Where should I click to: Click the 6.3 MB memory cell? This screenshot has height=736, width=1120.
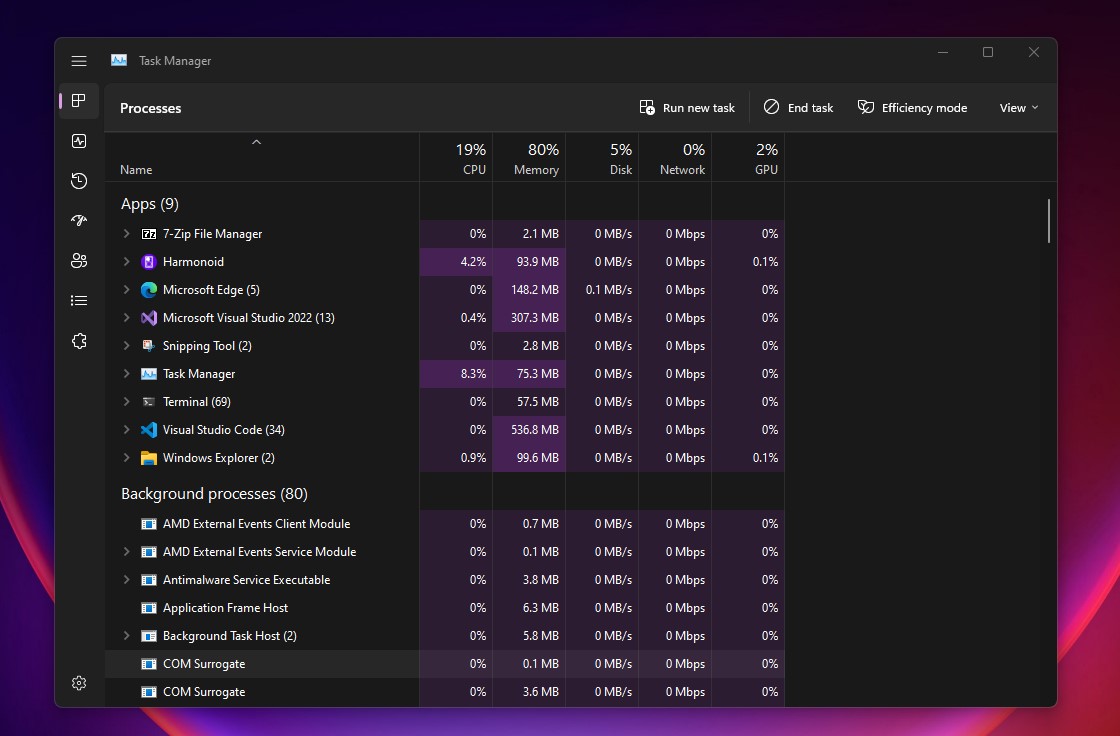tap(529, 608)
